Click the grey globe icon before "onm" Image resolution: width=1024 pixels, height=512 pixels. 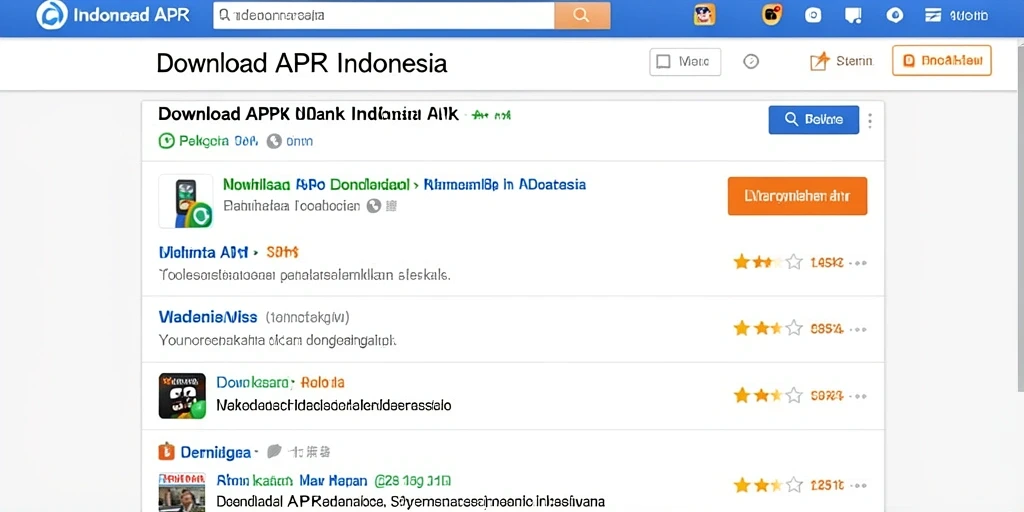click(x=274, y=140)
